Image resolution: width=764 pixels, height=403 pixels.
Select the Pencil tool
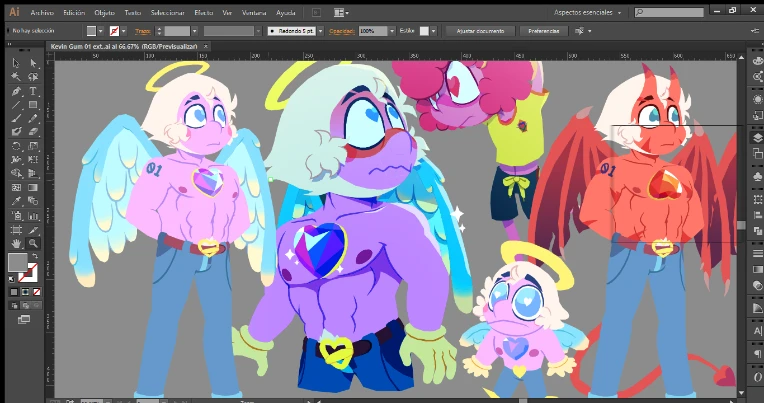pos(33,118)
